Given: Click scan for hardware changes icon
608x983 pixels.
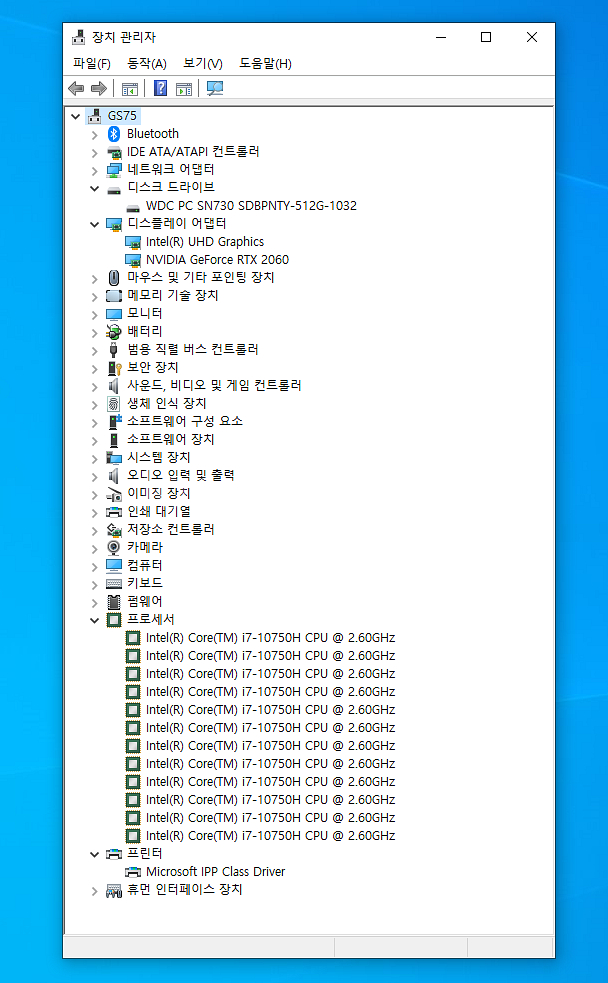Looking at the screenshot, I should click(x=215, y=88).
